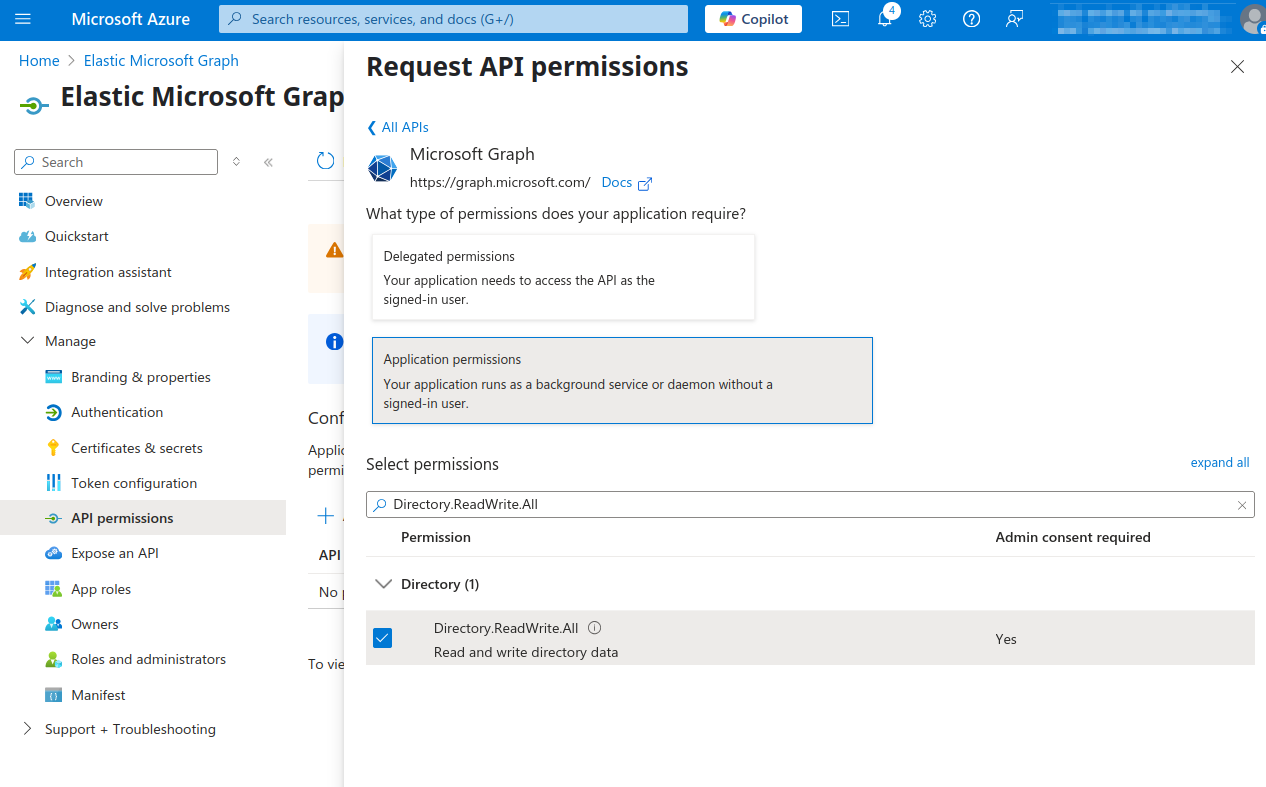Image resolution: width=1266 pixels, height=787 pixels.
Task: Clear the Directory.ReadWrite.All search query
Action: click(x=1242, y=504)
